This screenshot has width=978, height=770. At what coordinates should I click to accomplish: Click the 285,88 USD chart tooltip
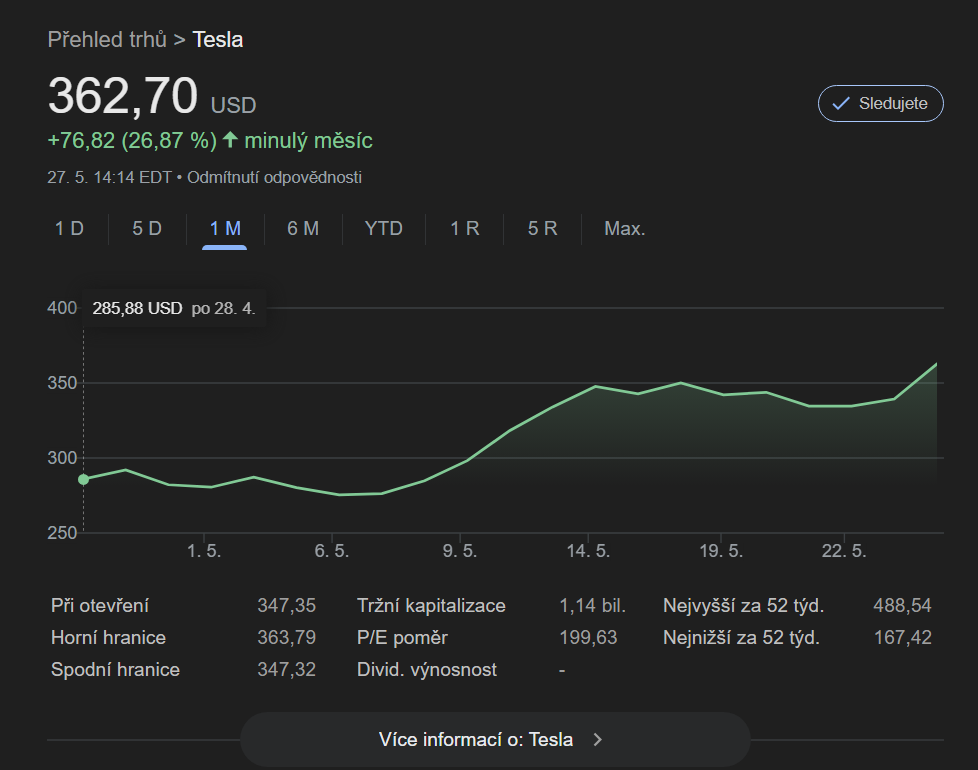174,308
